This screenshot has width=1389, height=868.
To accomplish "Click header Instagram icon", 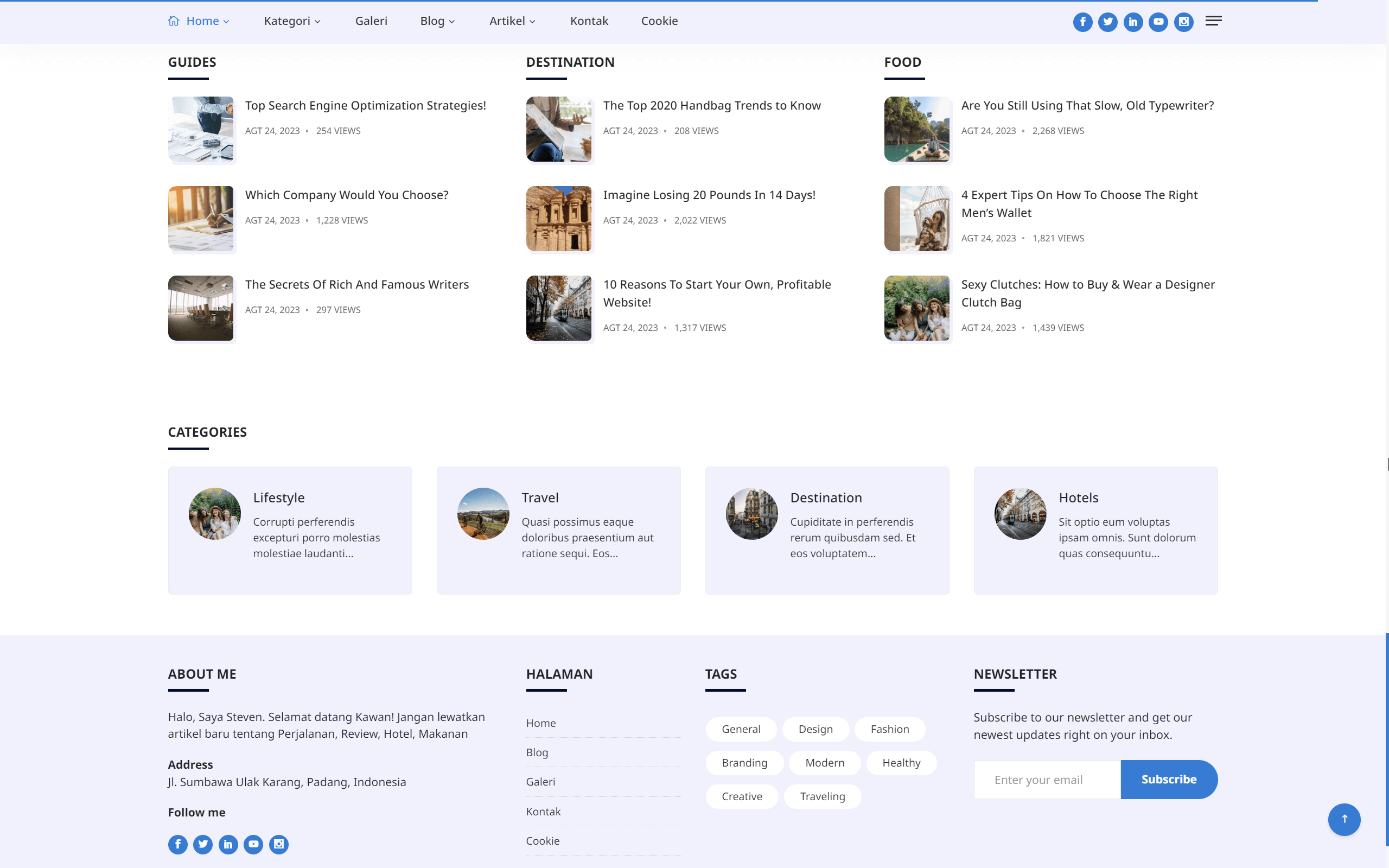I will pyautogui.click(x=1183, y=22).
